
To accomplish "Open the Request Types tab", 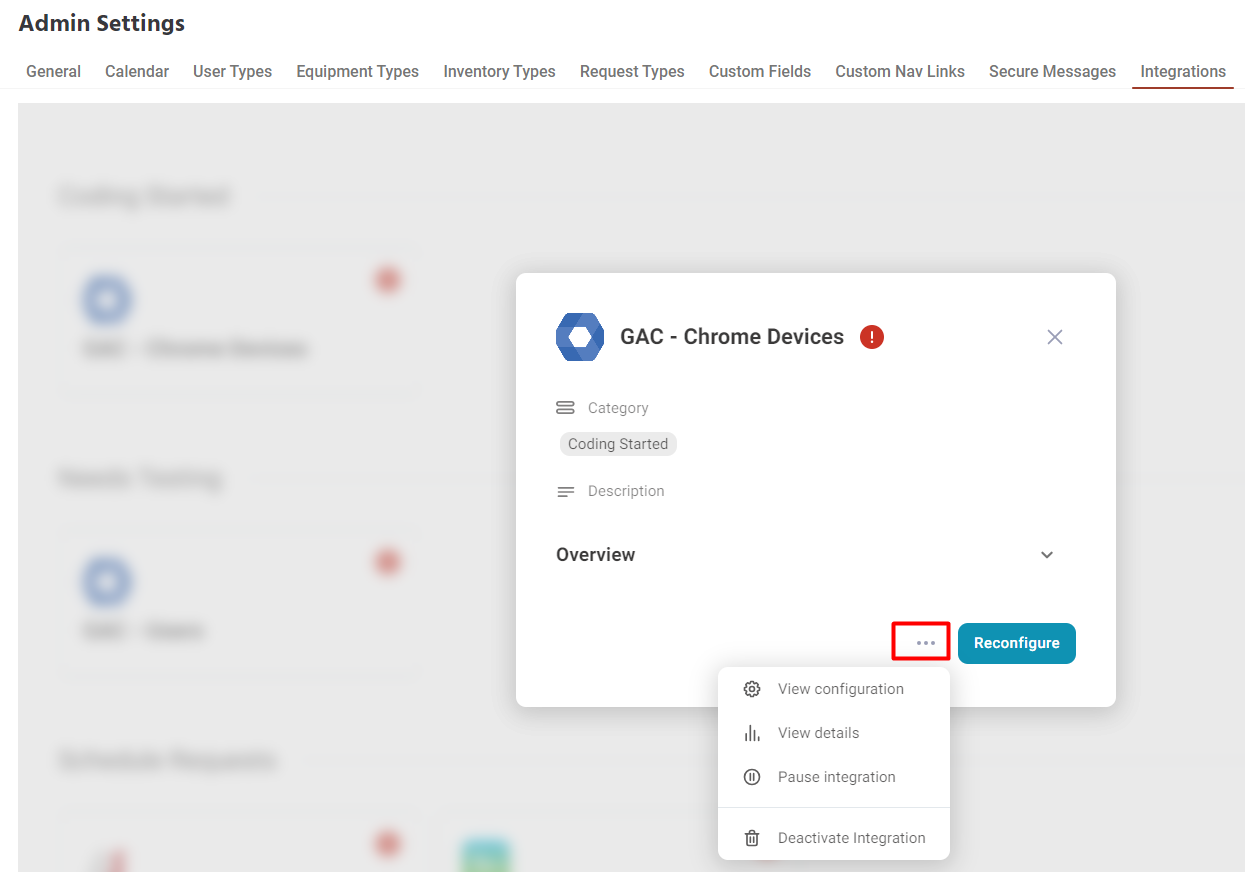I will pos(632,71).
